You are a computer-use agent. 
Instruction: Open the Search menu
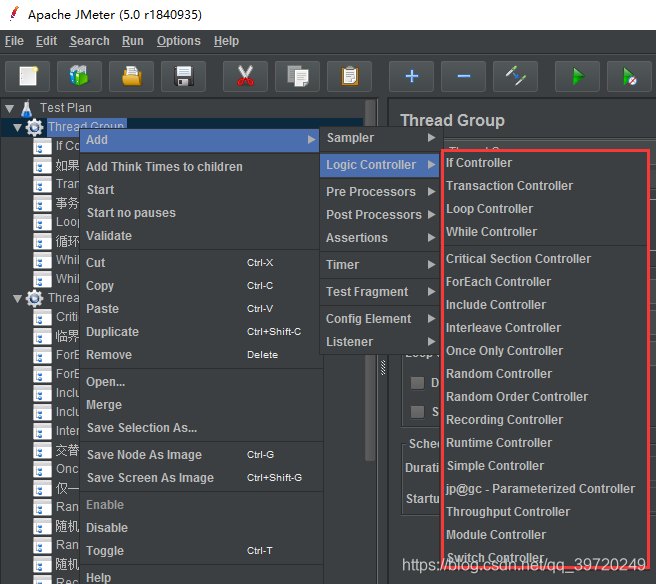pyautogui.click(x=90, y=41)
